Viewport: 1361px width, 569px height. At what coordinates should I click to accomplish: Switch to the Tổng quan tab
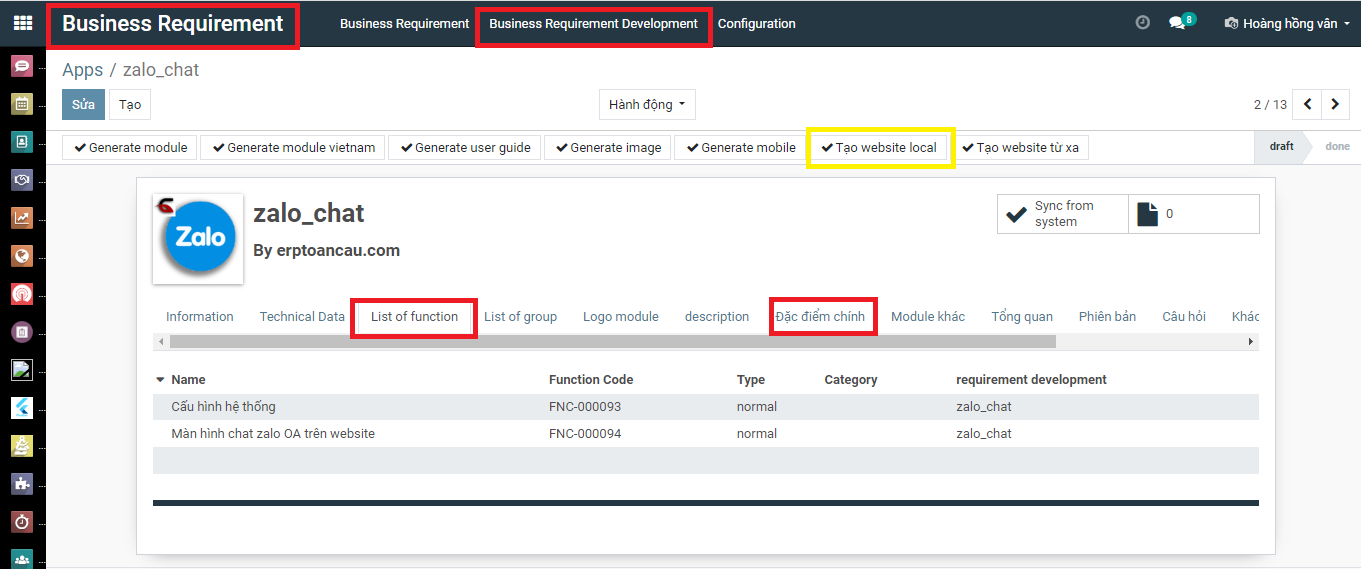click(1022, 316)
